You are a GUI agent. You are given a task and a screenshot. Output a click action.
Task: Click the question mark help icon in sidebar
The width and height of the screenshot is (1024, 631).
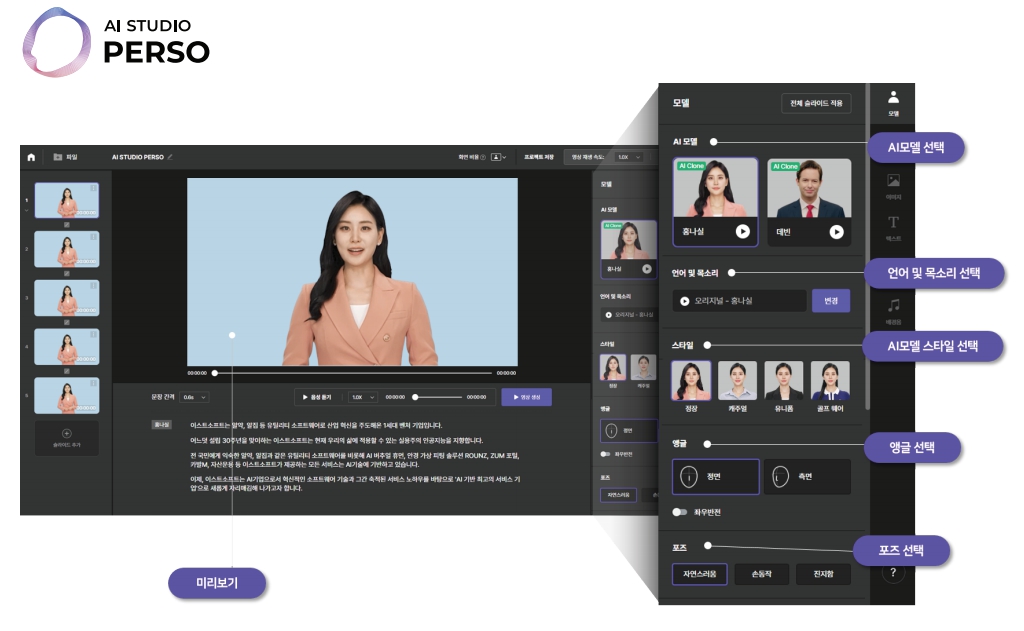pyautogui.click(x=893, y=573)
